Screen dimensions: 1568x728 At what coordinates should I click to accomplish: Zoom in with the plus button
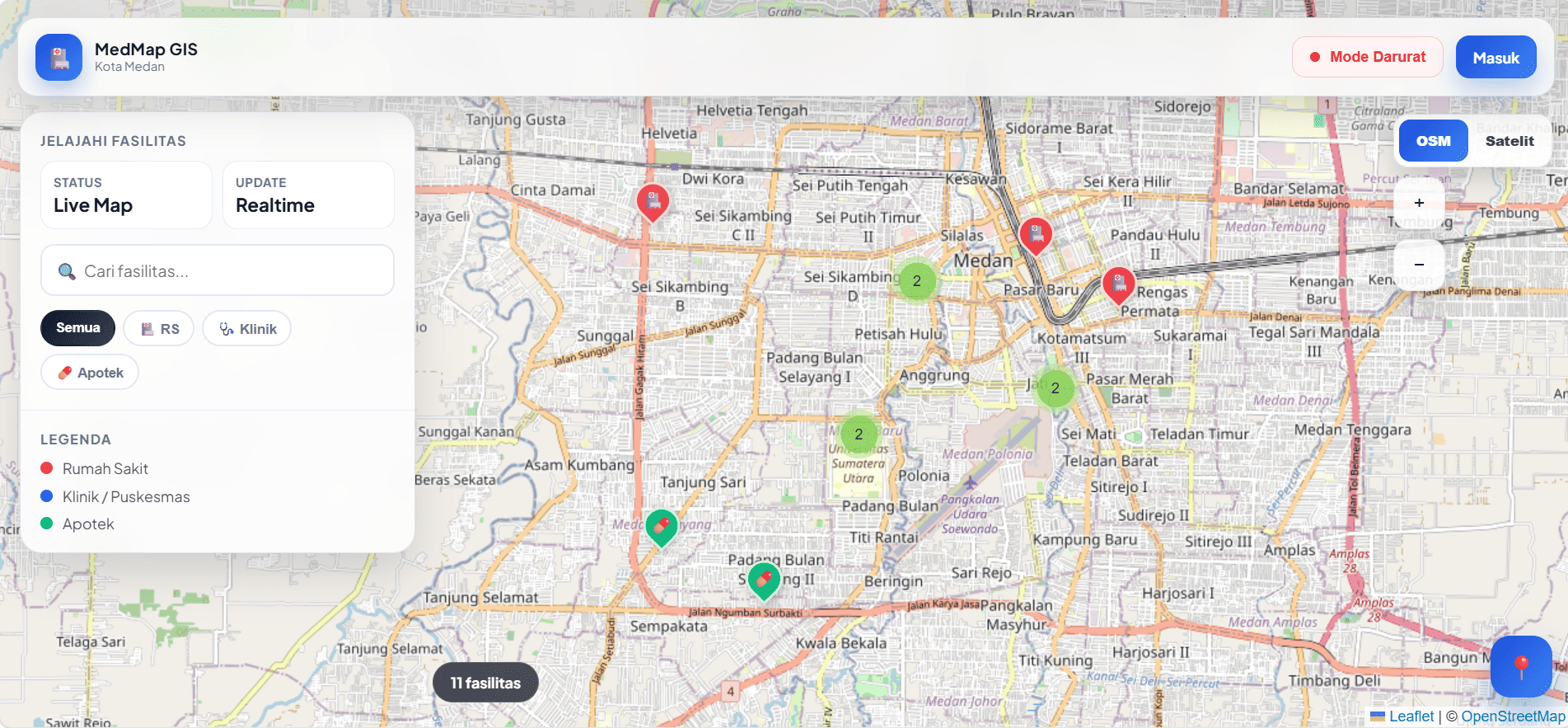(1419, 203)
